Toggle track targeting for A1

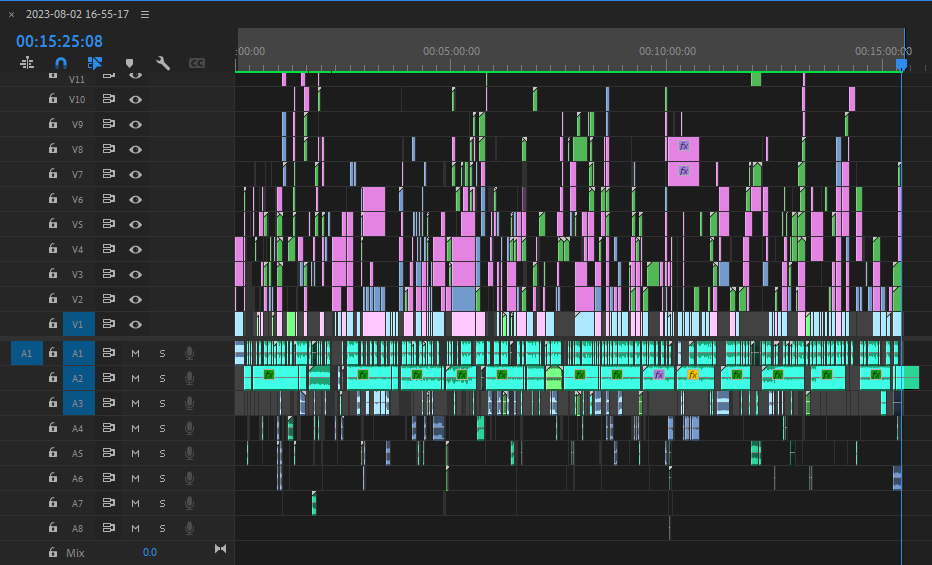tap(78, 353)
